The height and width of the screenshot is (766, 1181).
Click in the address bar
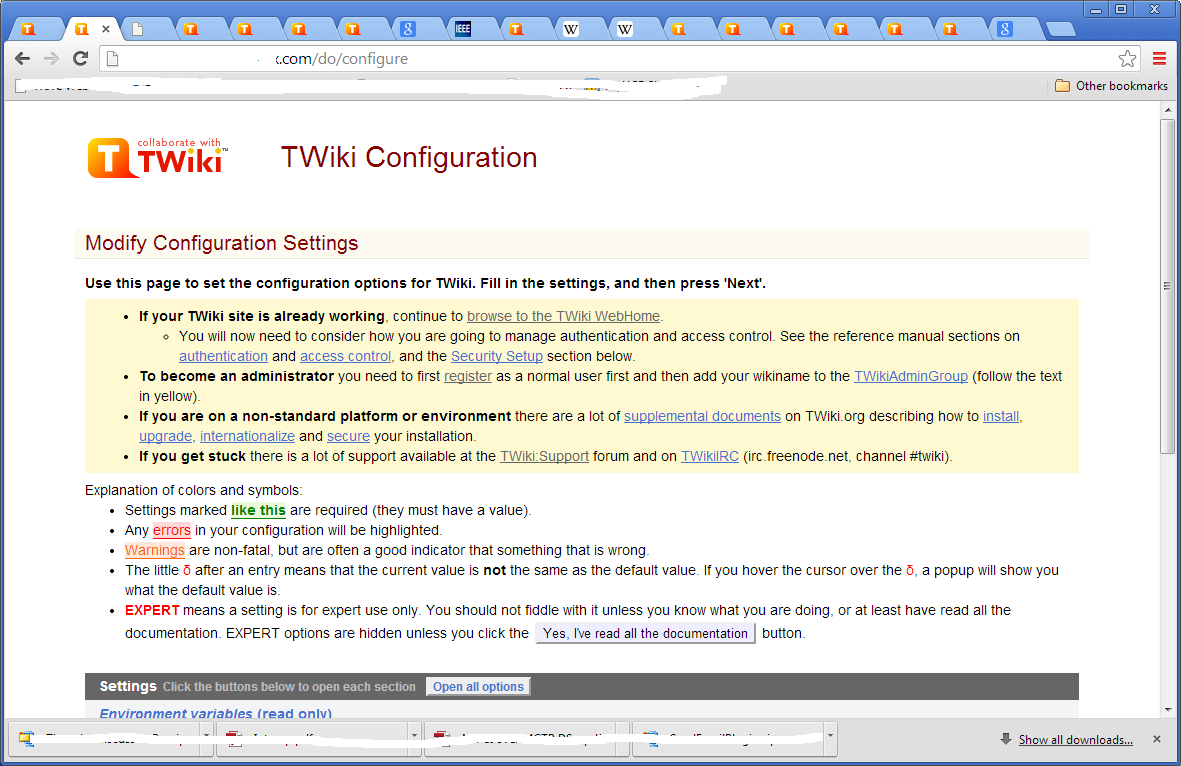click(600, 59)
